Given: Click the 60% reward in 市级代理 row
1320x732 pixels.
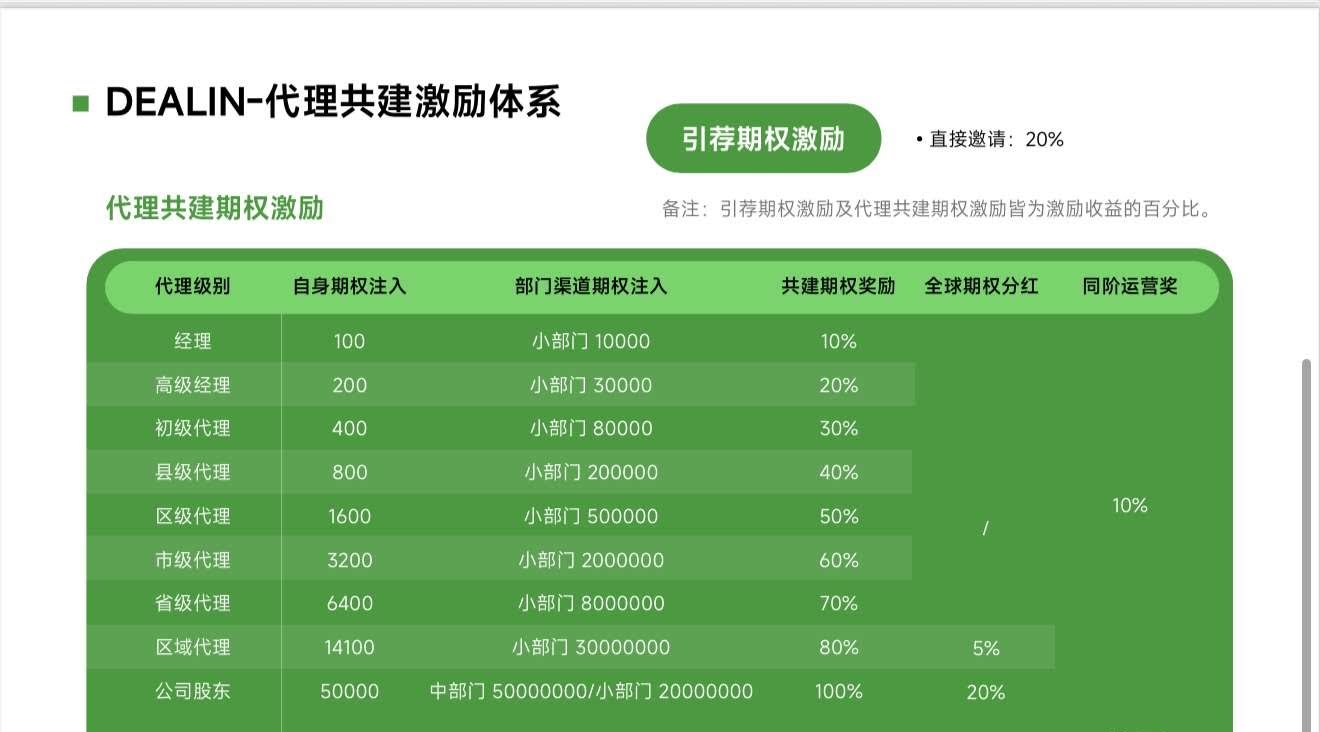Looking at the screenshot, I should point(839,560).
